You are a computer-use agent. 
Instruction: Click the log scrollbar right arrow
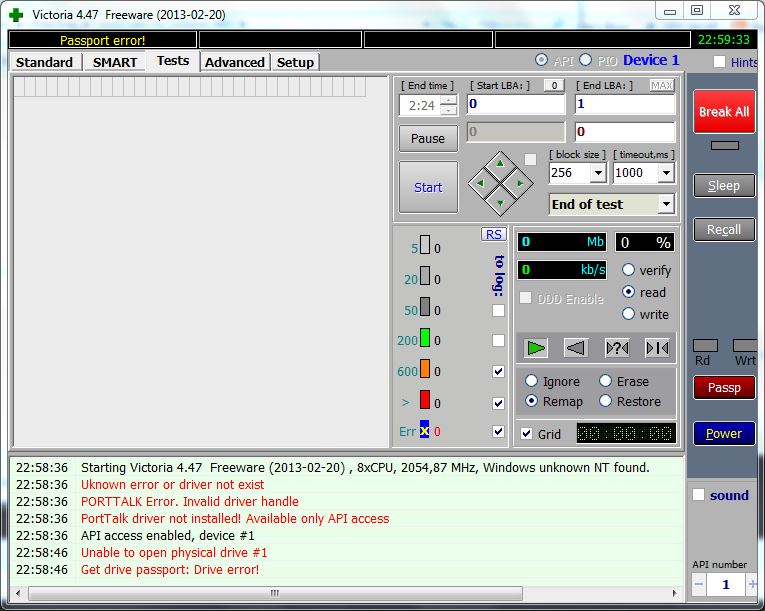tap(675, 593)
